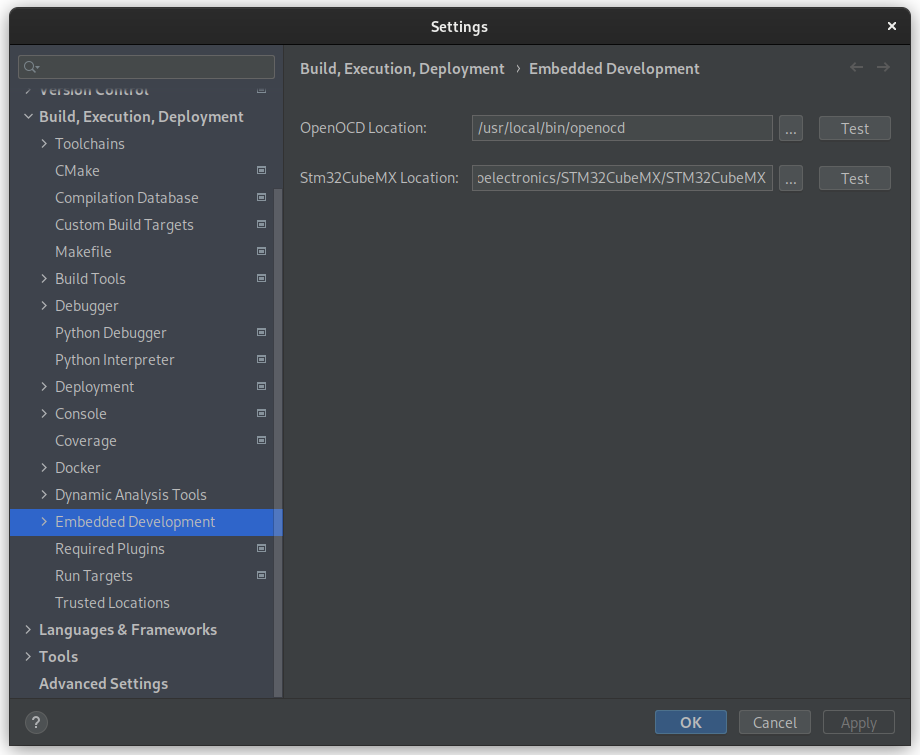Click the project-level icon beside Makefile
920x755 pixels.
[261, 252]
